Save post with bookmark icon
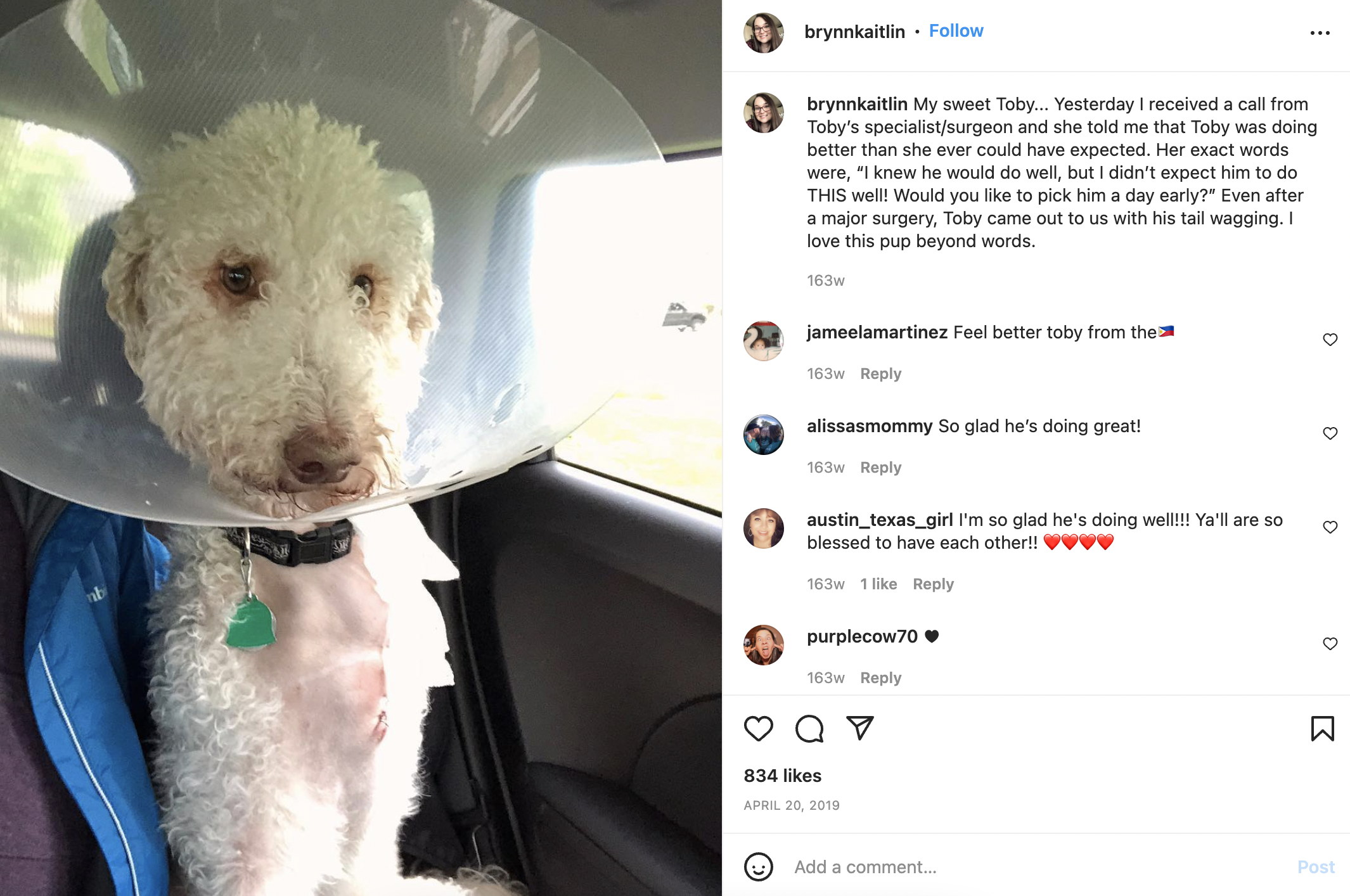This screenshot has width=1350, height=896. point(1323,729)
